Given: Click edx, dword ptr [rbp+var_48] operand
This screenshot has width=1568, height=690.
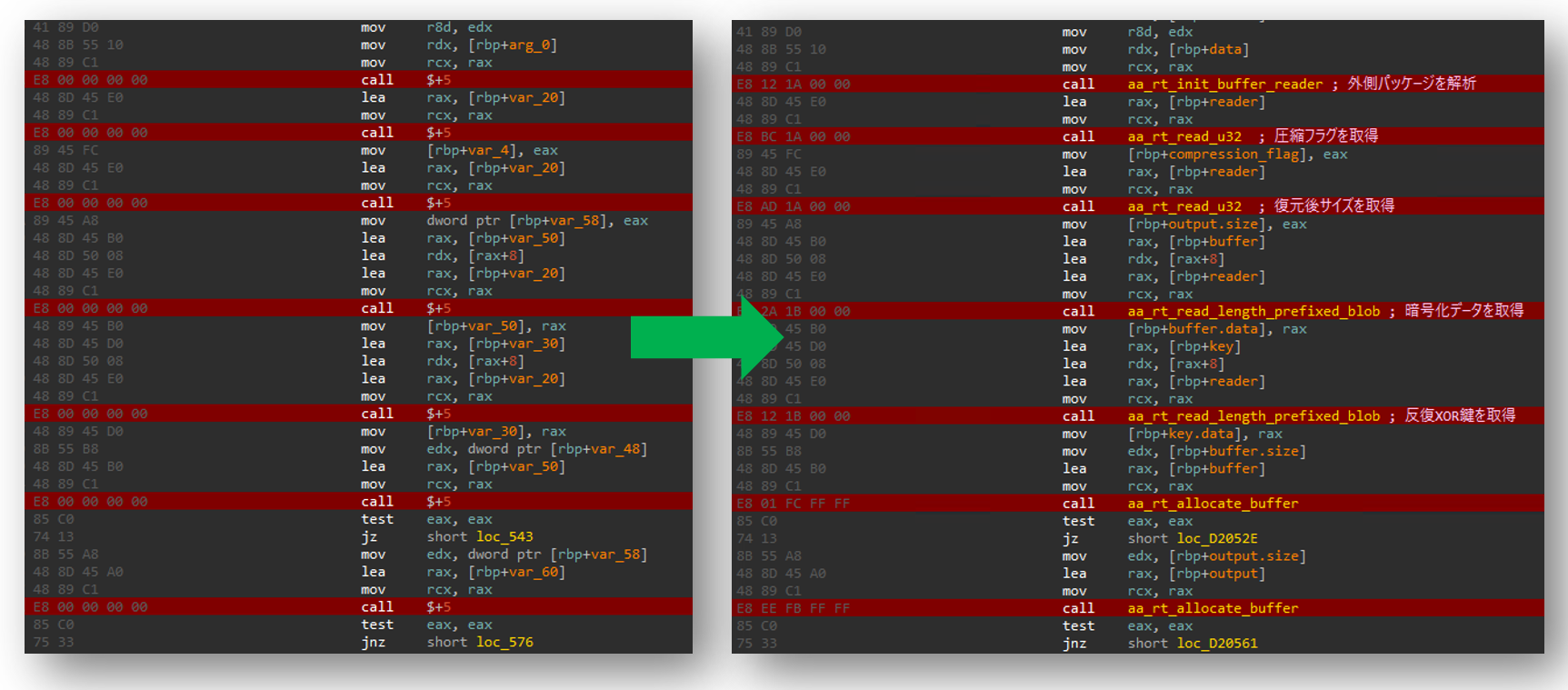Looking at the screenshot, I should click(x=537, y=449).
